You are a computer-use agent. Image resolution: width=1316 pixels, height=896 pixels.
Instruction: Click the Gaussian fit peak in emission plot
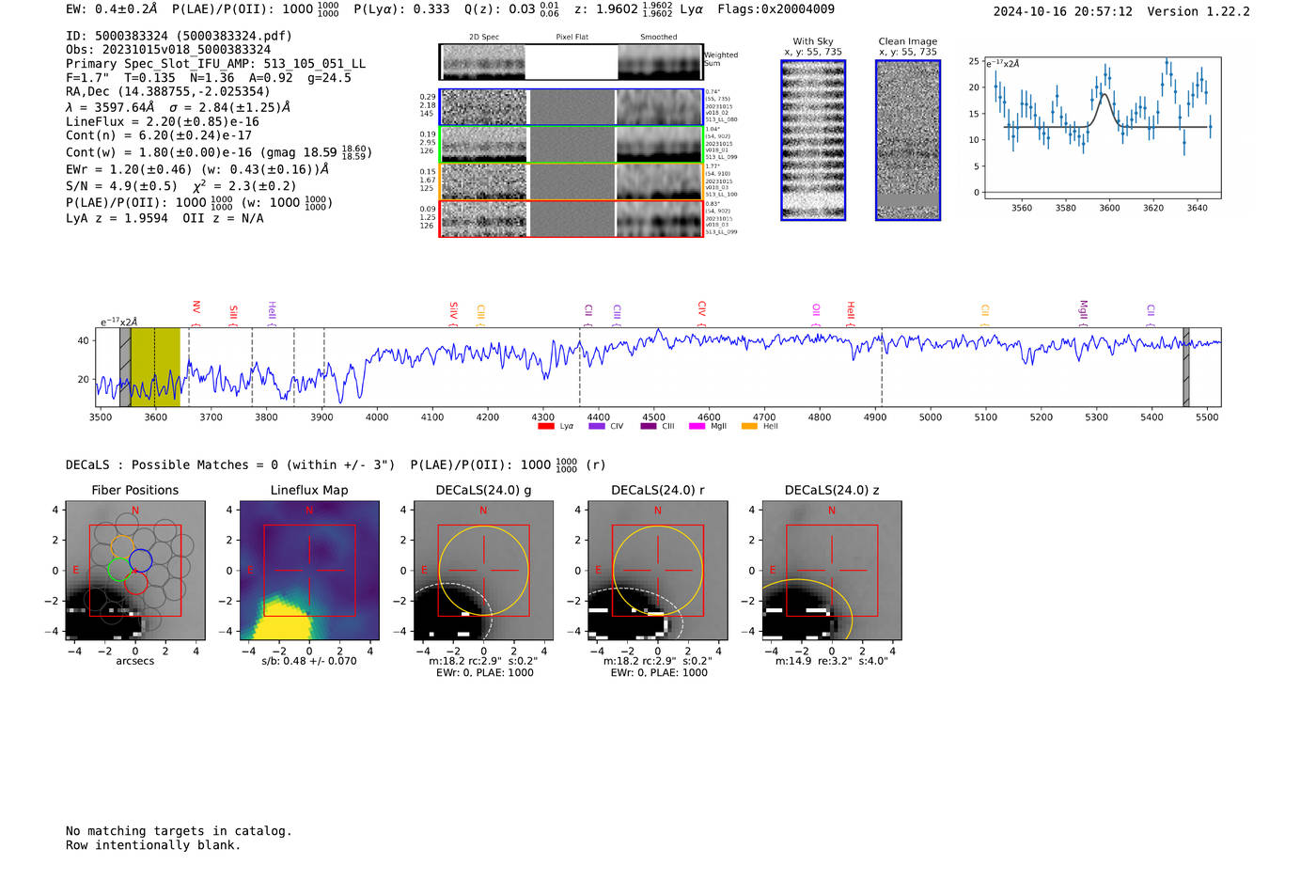1104,95
